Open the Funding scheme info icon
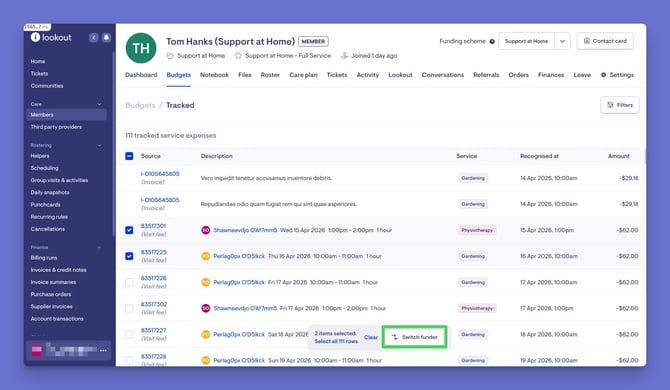The width and height of the screenshot is (670, 390). [x=492, y=41]
